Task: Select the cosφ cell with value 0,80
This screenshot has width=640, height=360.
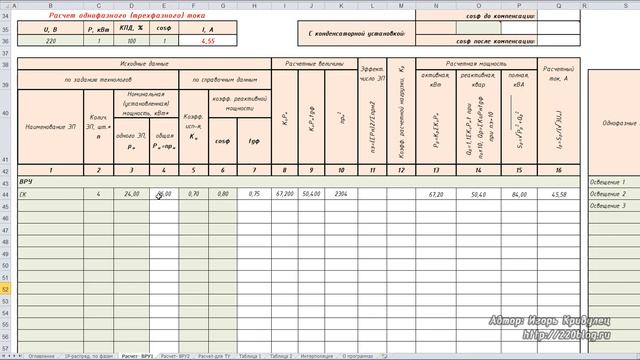Action: tap(223, 194)
